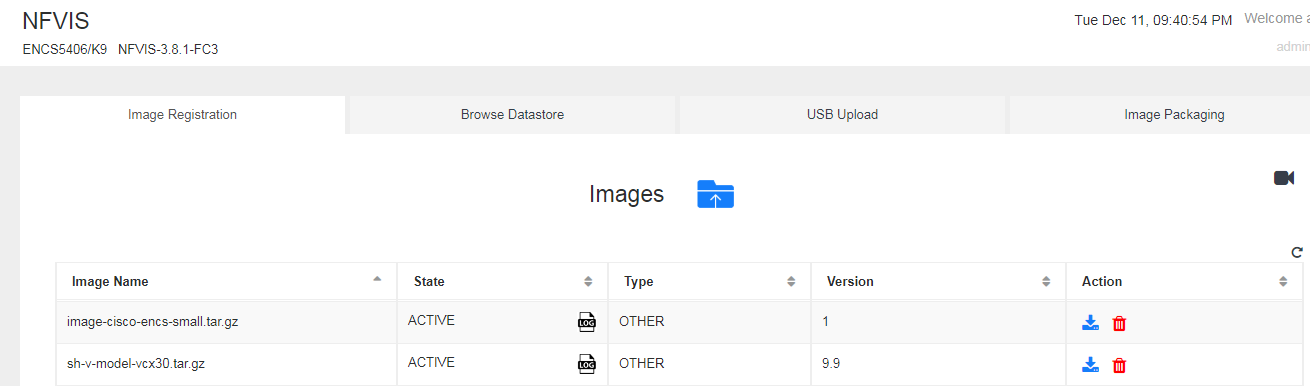The width and height of the screenshot is (1310, 386).
Task: Select the Image Registration tab
Action: (x=182, y=115)
